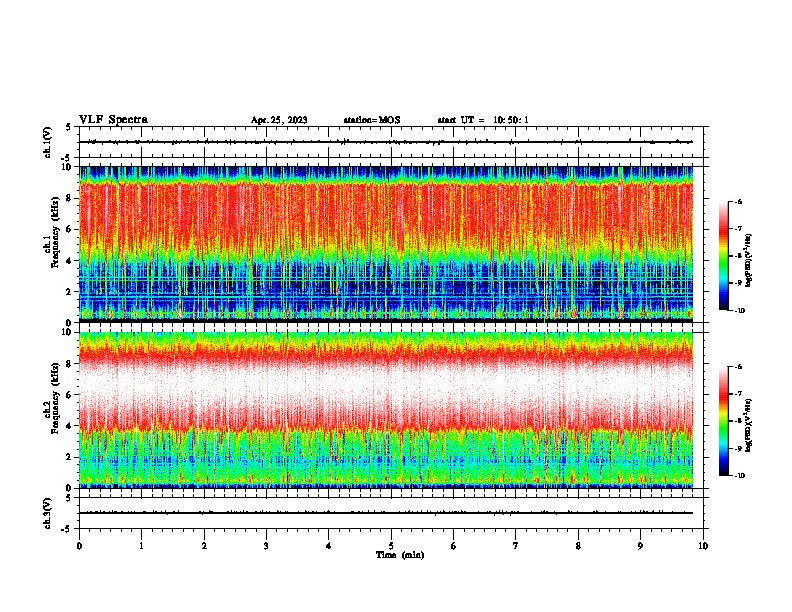Click the "5" tick on the Time axis

[391, 546]
